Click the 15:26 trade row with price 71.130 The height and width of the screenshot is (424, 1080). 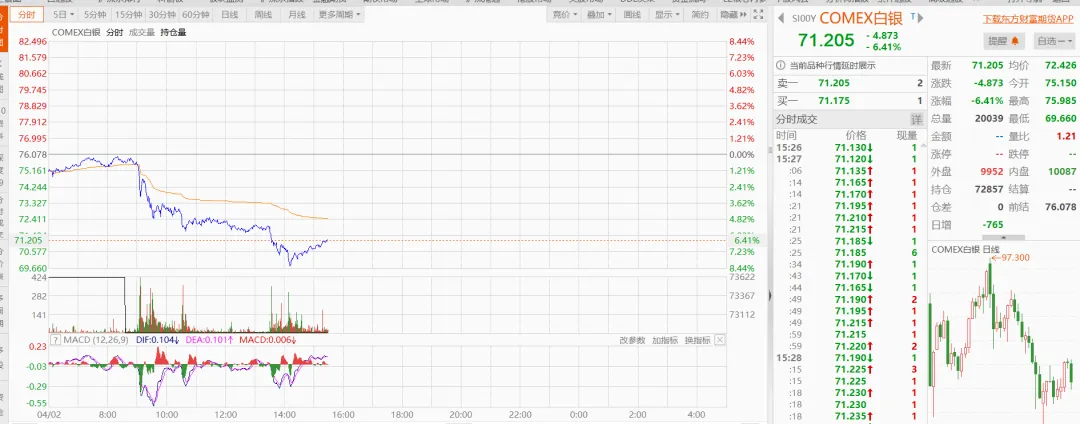click(849, 147)
